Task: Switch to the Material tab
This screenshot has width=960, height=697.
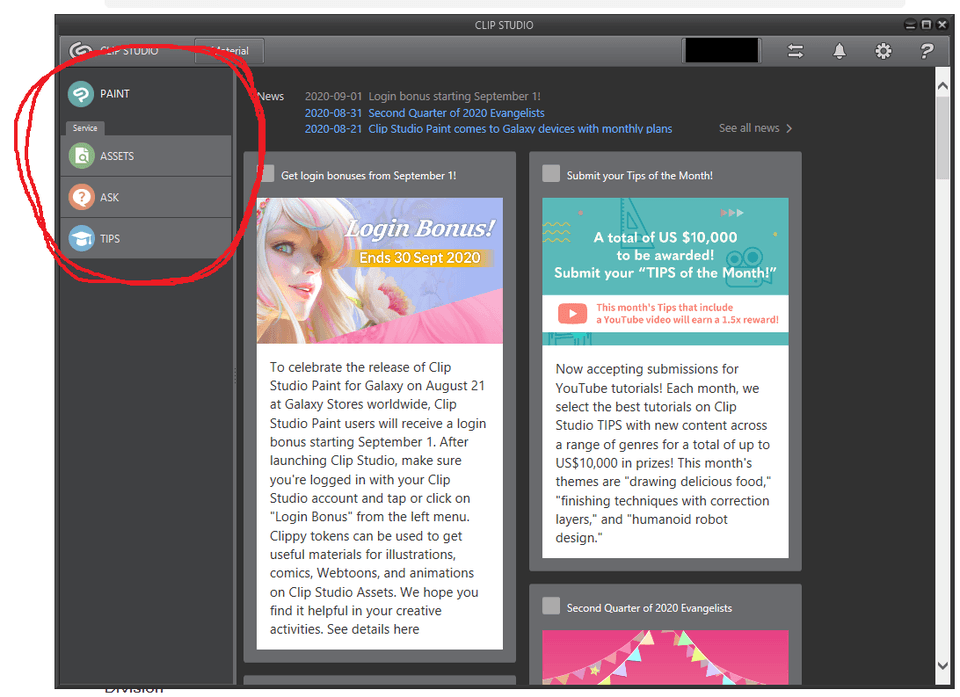Action: point(230,51)
